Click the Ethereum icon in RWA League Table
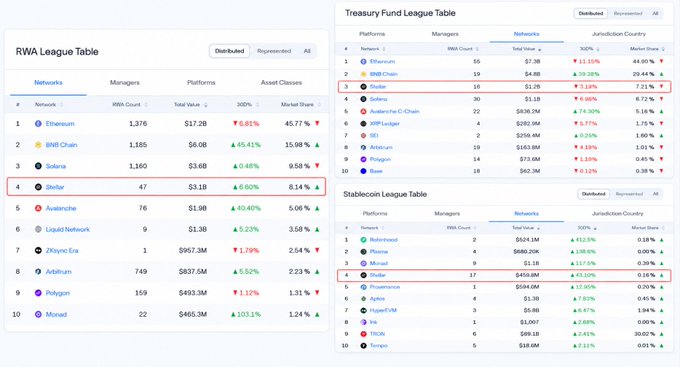Viewport: 680px width, 367px height. [x=38, y=124]
